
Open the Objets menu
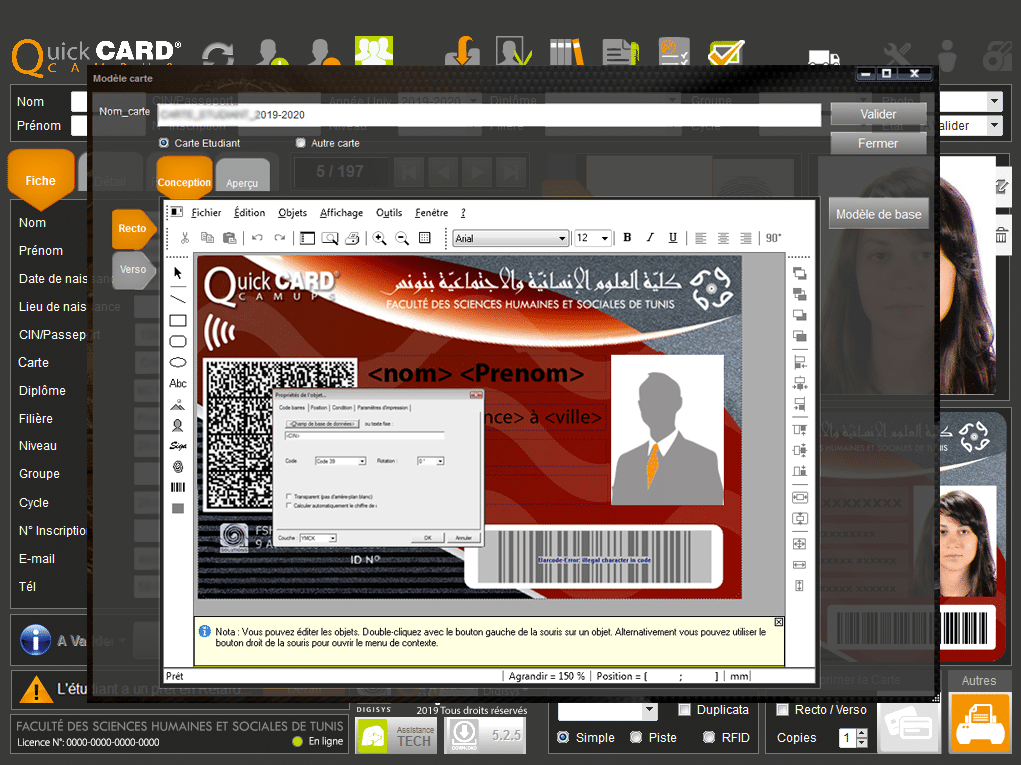click(292, 213)
